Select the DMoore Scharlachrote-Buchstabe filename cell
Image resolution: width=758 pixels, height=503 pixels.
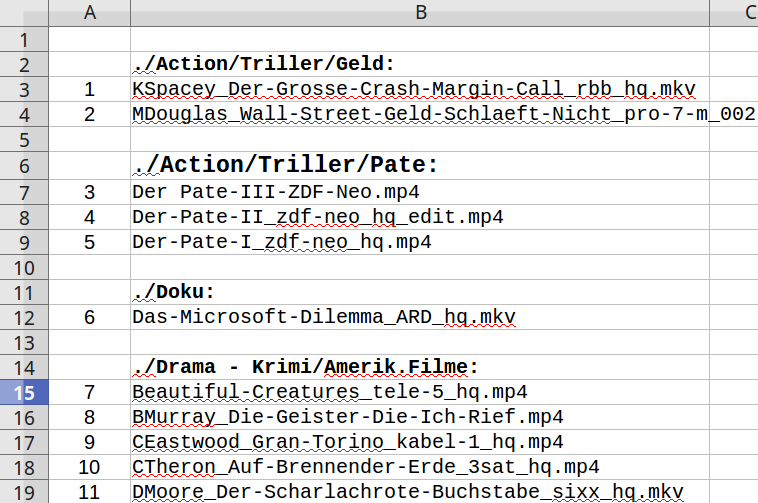(x=407, y=491)
